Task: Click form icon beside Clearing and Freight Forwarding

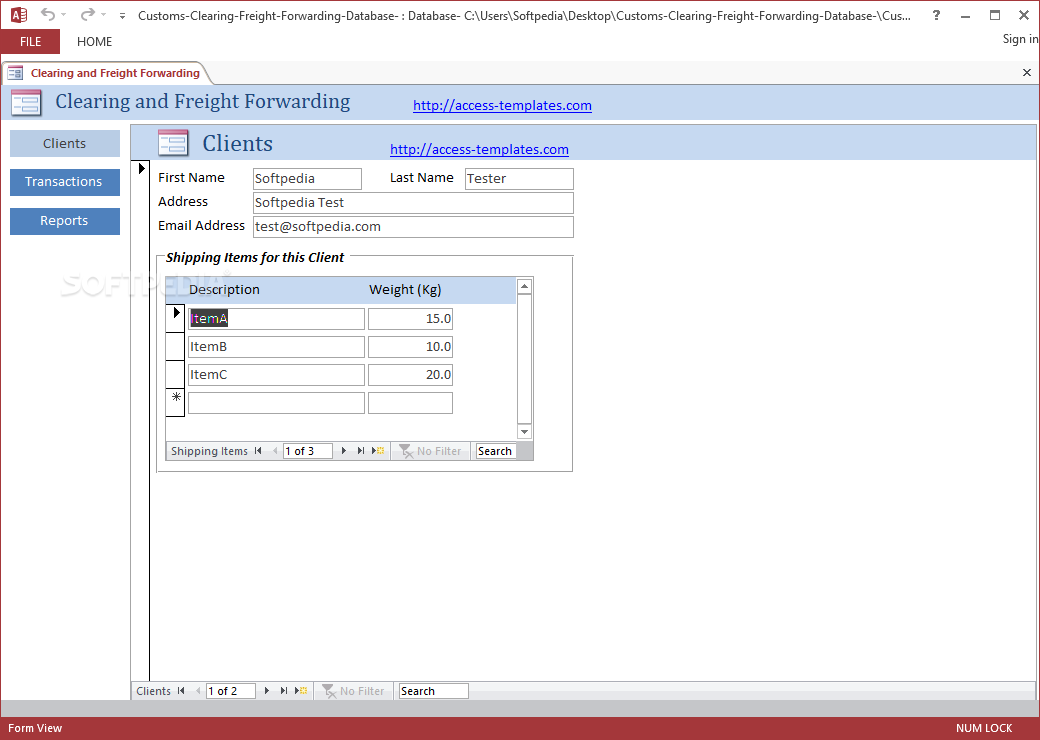Action: coord(27,103)
